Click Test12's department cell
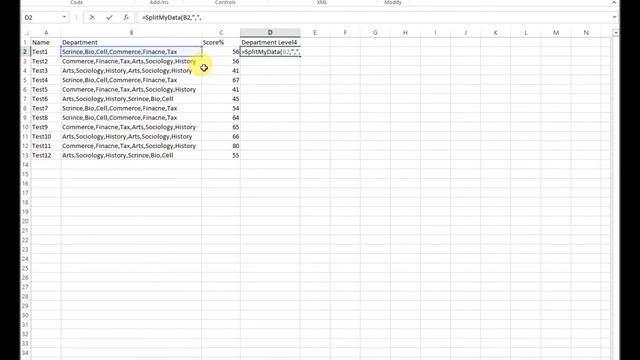Image resolution: width=640 pixels, height=360 pixels. [131, 155]
